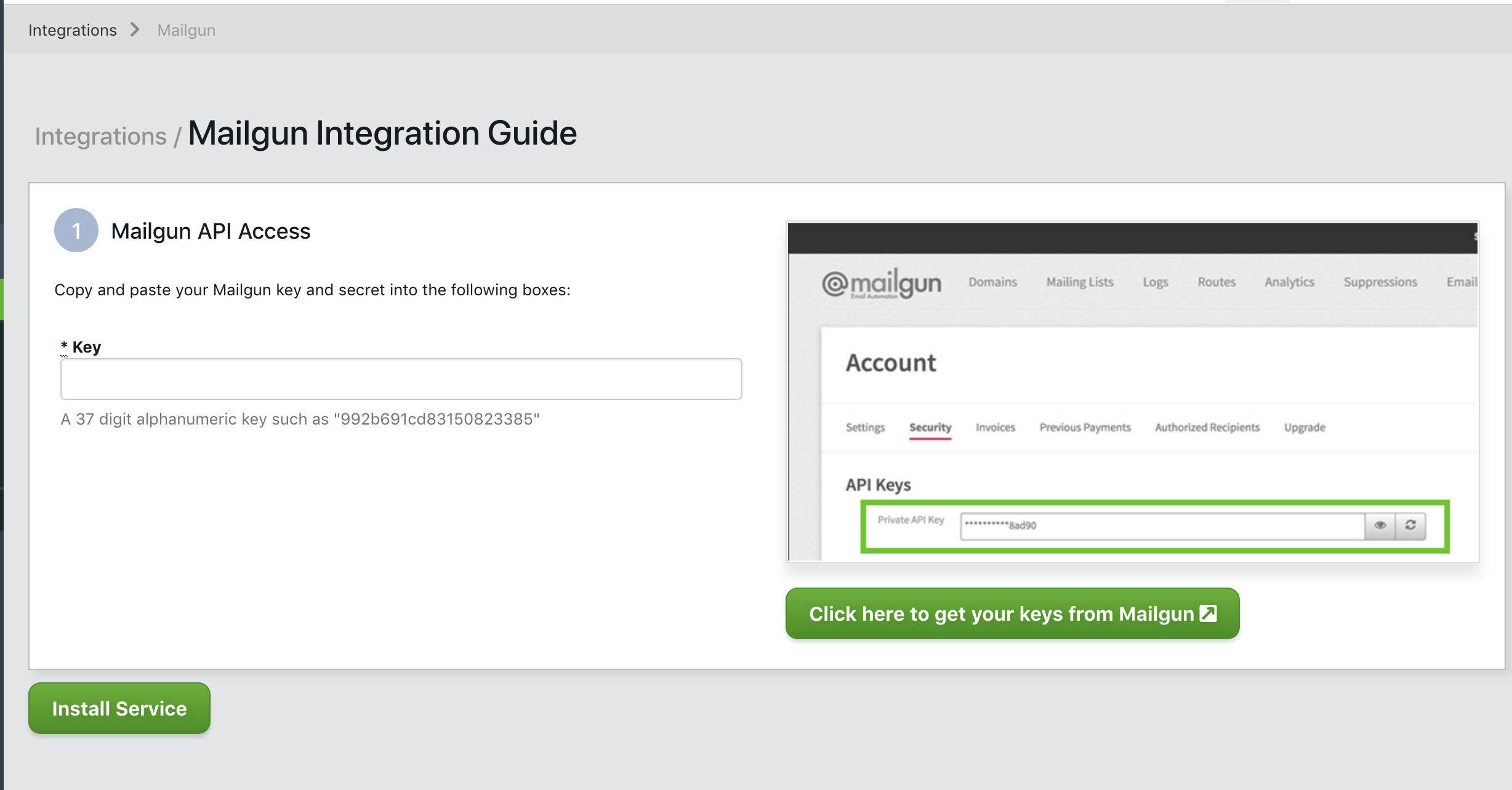Open 'Click here to get your keys from Mailgun'
The image size is (1512, 790).
coord(1012,613)
